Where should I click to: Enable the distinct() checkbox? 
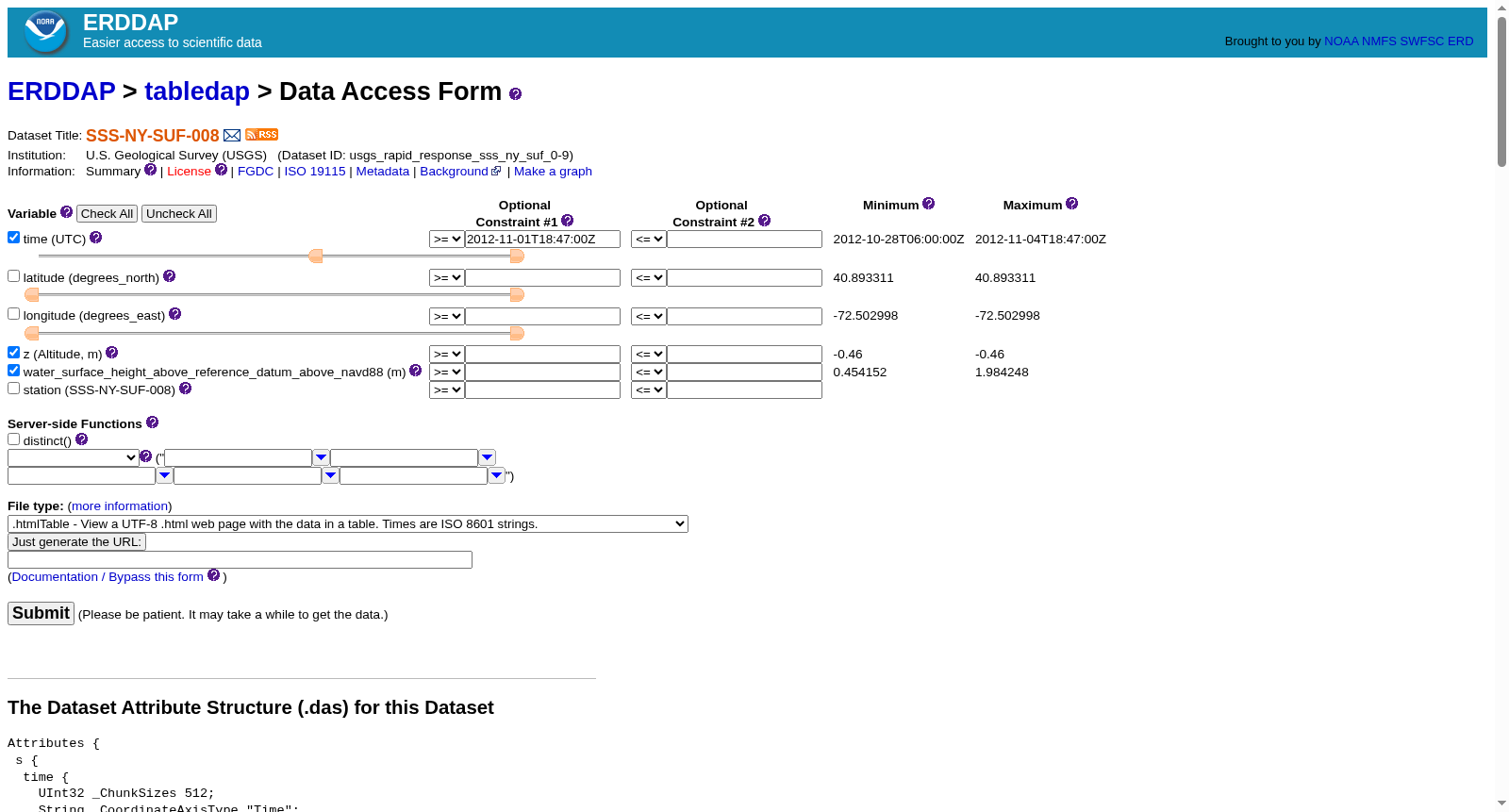pos(13,439)
